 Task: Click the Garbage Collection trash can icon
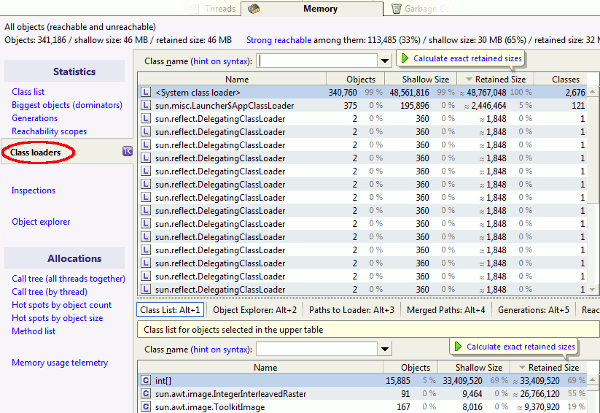click(x=396, y=8)
